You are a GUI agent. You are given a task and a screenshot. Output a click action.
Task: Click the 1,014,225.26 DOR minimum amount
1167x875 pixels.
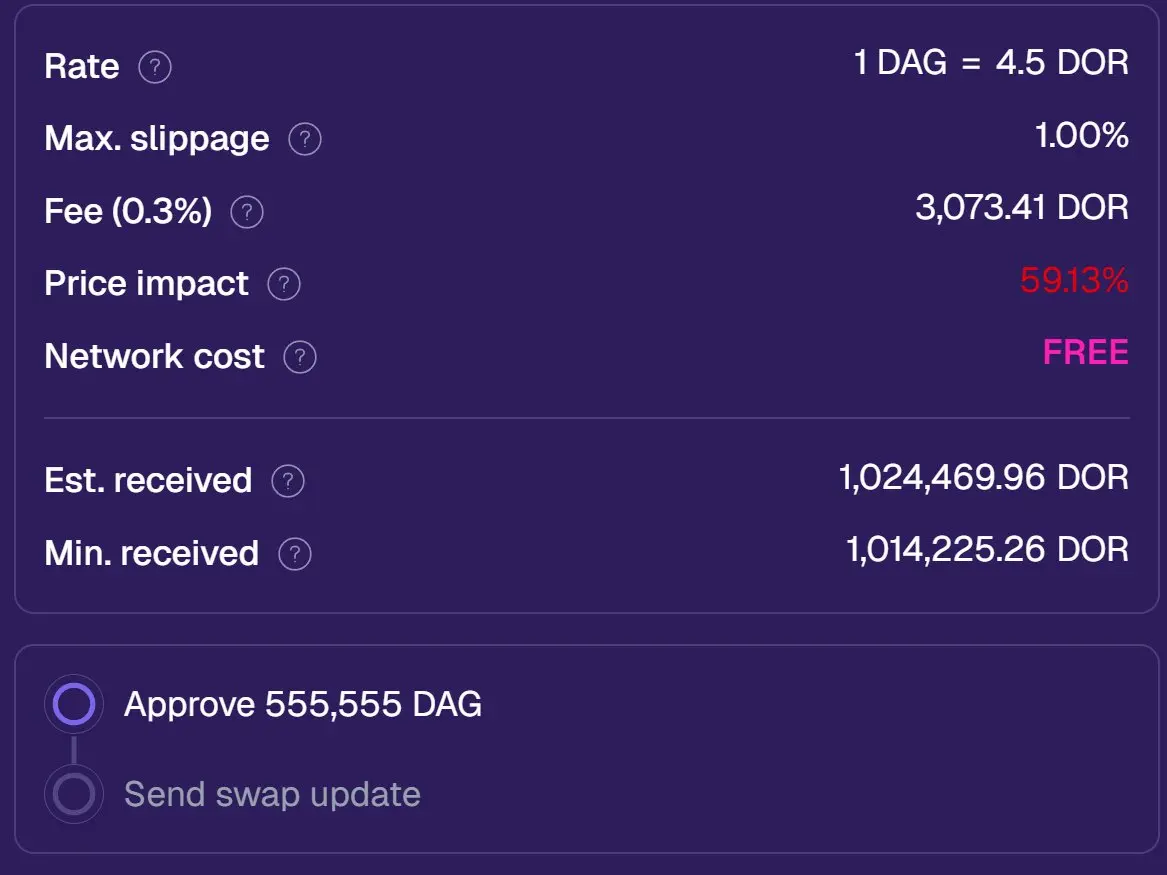pos(988,550)
